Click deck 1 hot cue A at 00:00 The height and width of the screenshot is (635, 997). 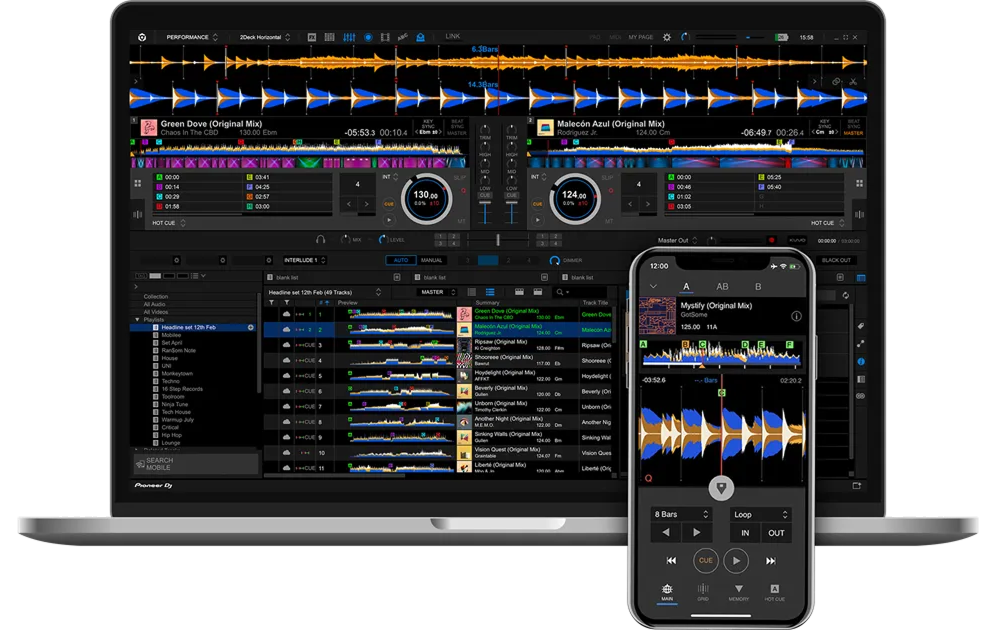pyautogui.click(x=198, y=177)
